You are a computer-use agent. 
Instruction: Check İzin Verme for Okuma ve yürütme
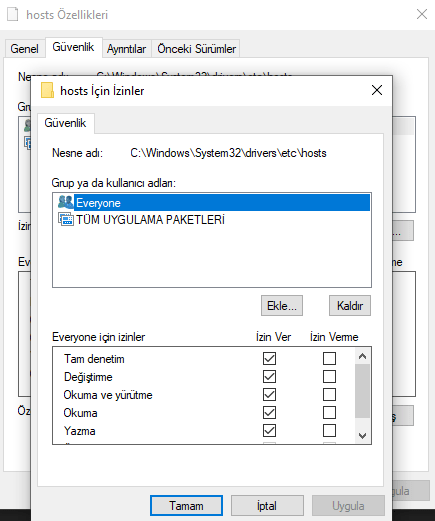click(329, 395)
